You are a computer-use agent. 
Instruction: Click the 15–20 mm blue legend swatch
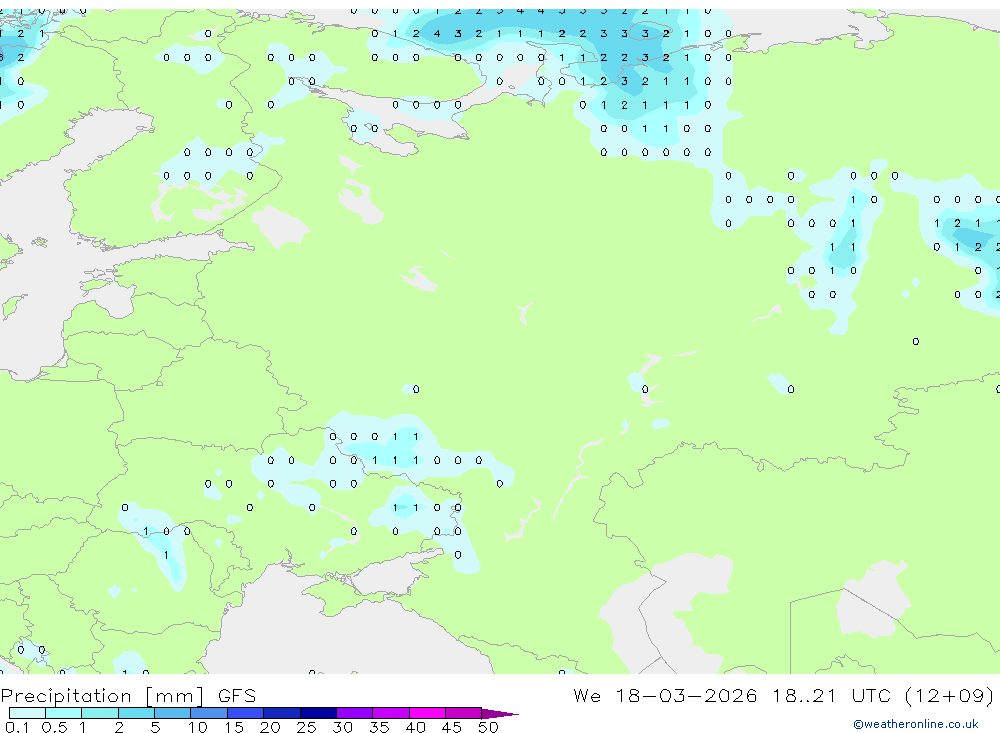246,713
